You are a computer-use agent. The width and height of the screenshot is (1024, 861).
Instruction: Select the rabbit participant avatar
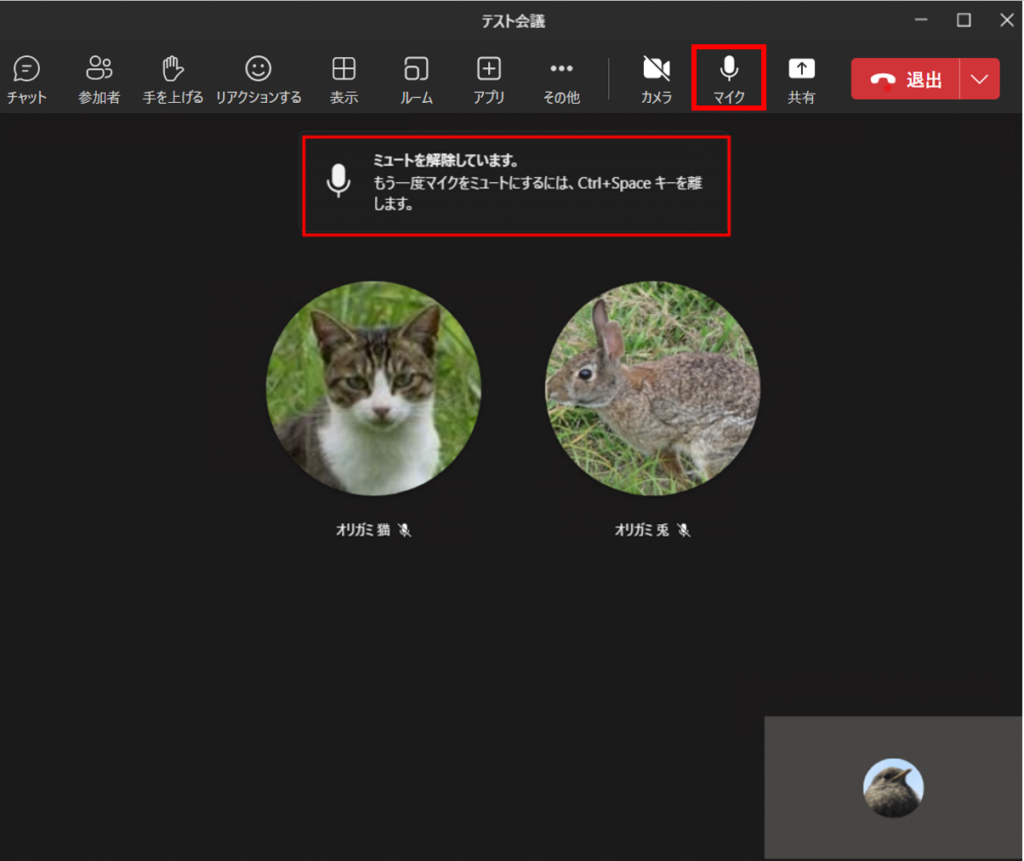pyautogui.click(x=652, y=388)
